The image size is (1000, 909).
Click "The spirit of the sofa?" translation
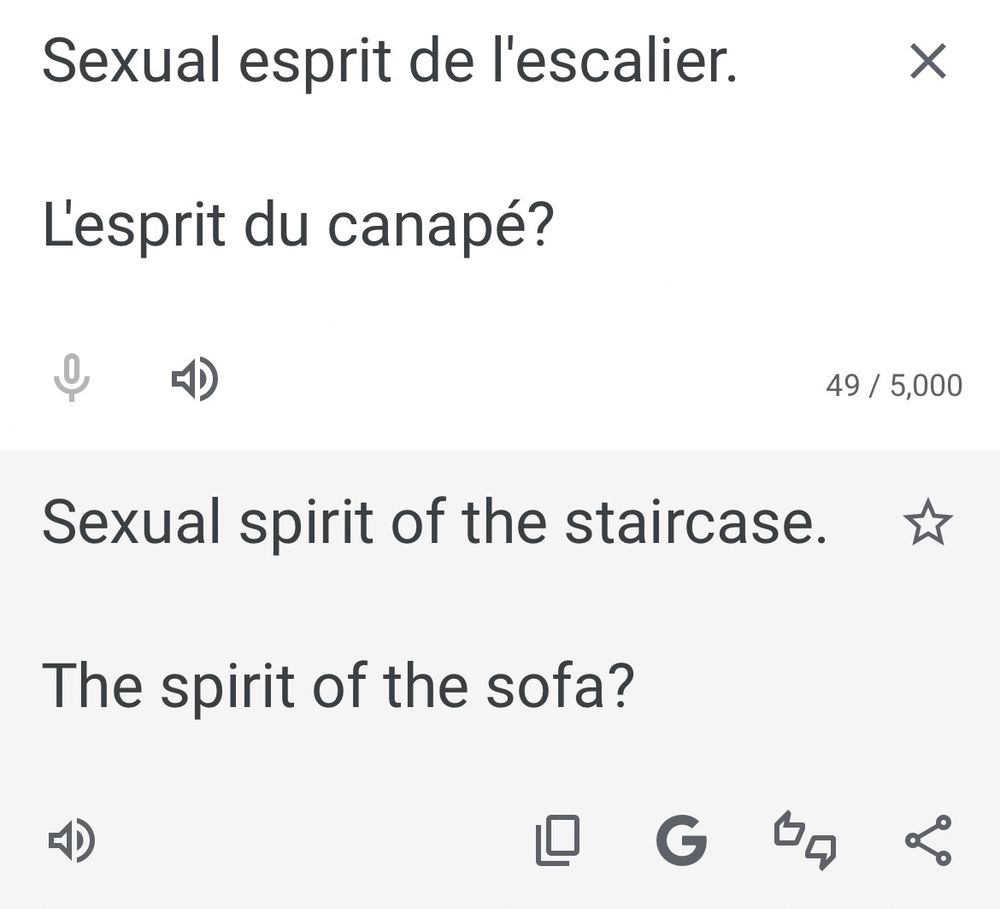339,685
